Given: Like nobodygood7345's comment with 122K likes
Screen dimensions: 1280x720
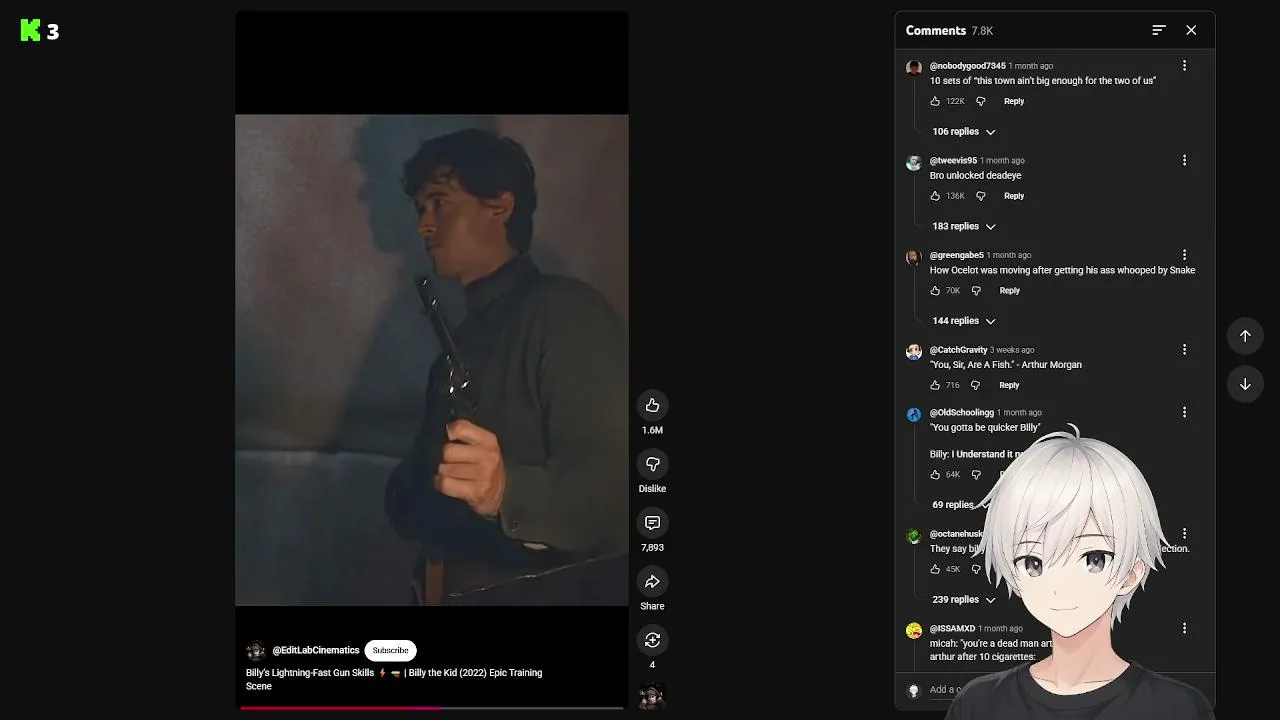Looking at the screenshot, I should click(x=935, y=101).
